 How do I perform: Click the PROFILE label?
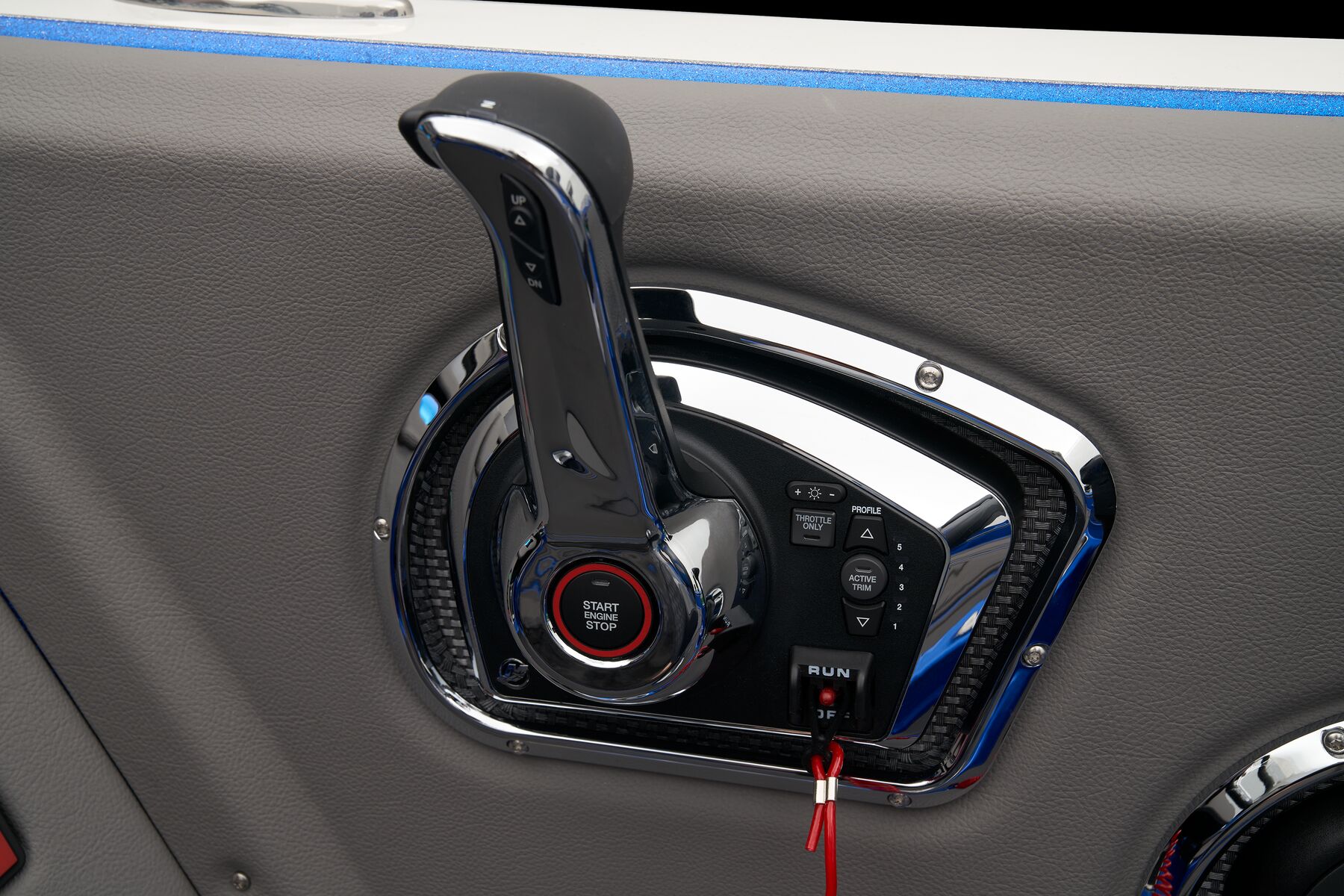pyautogui.click(x=866, y=510)
